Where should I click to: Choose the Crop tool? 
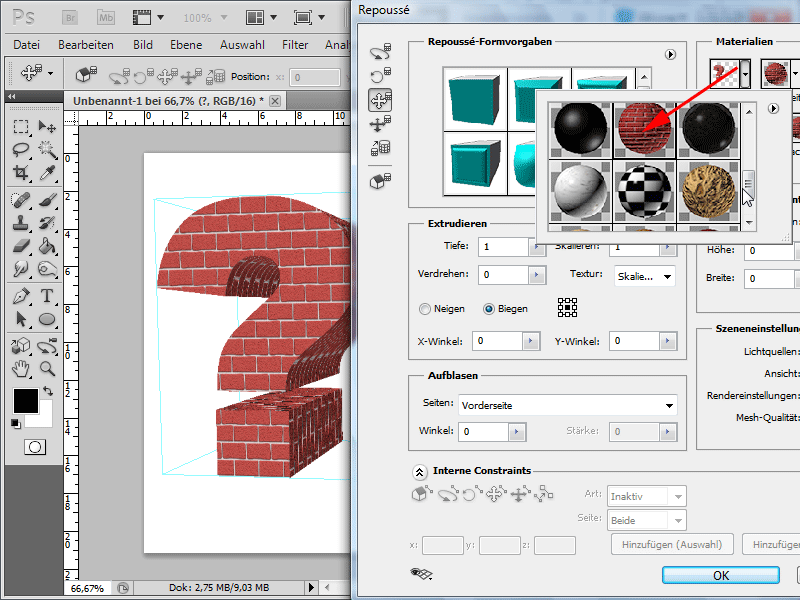(x=20, y=173)
